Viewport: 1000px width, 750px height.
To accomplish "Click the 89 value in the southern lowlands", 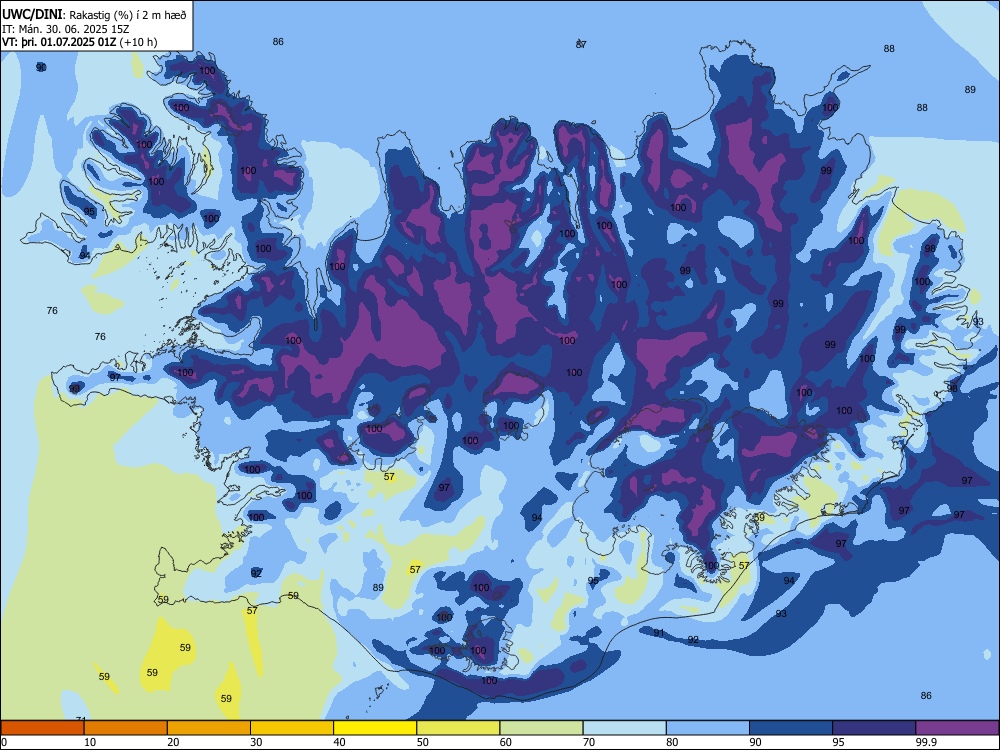I will tap(378, 587).
